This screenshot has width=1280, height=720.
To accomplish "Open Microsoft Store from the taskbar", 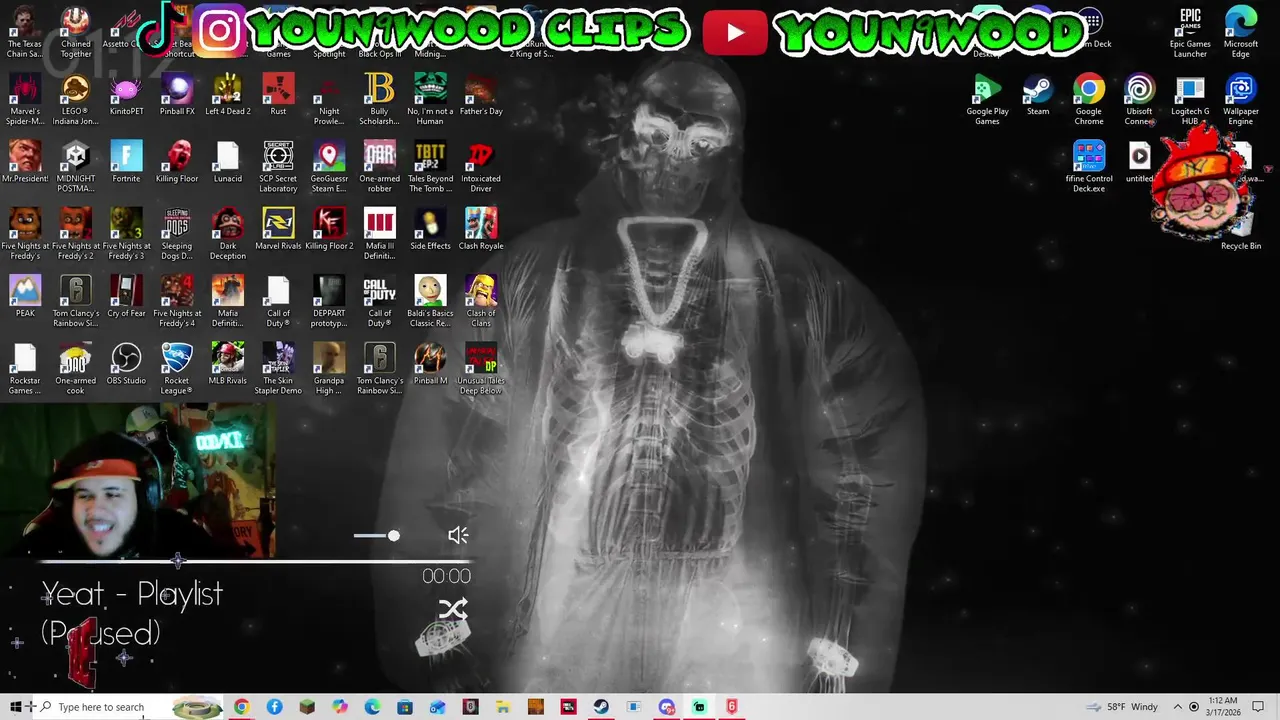I will pos(405,707).
